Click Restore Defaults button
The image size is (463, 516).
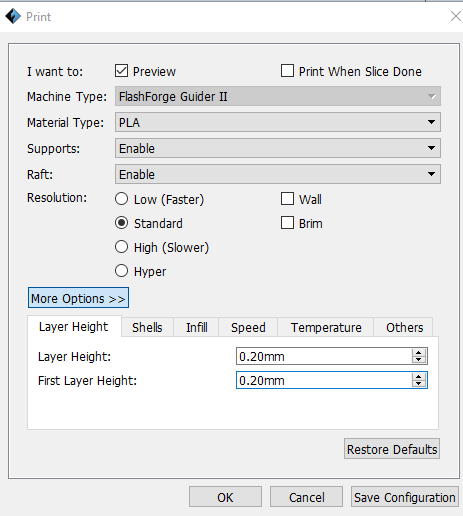[x=392, y=449]
